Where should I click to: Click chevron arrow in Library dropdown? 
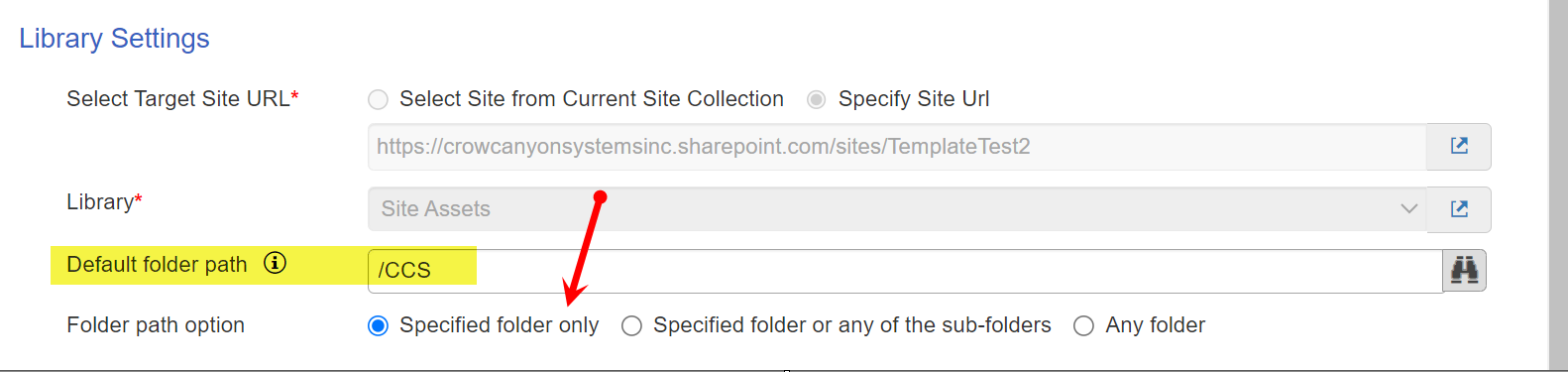coord(1408,209)
